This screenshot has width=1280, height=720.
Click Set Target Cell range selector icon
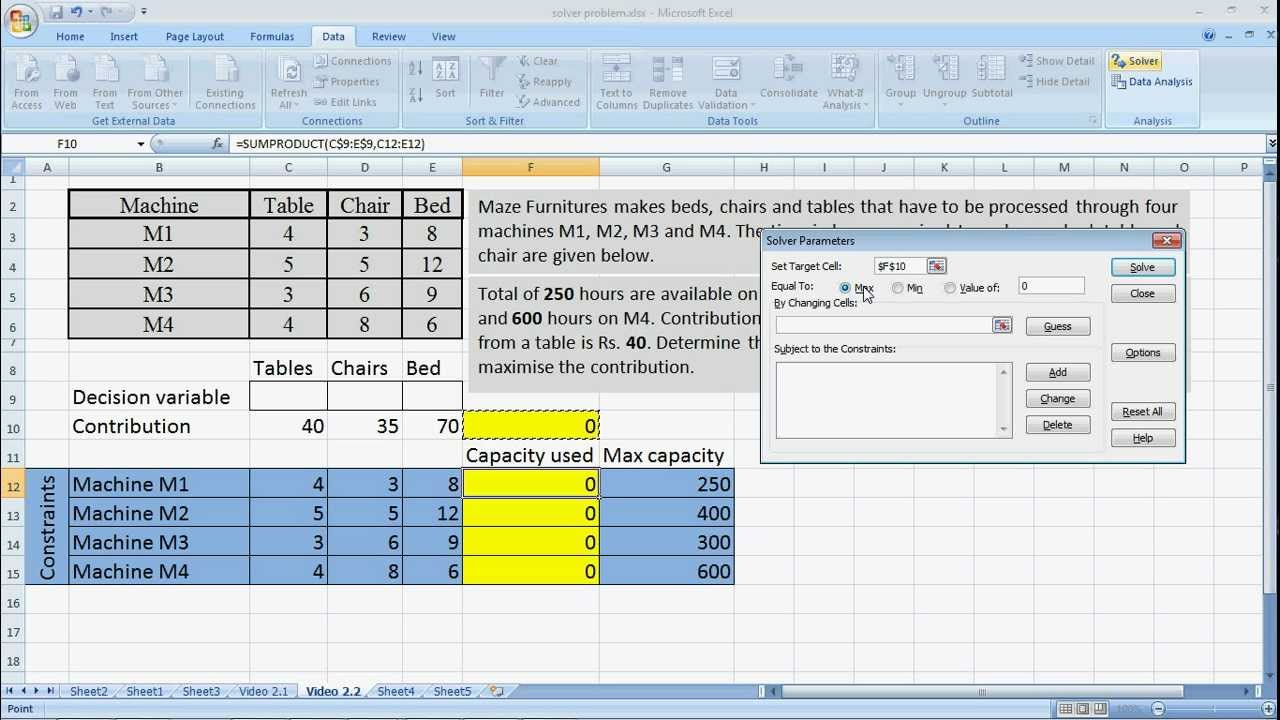pyautogui.click(x=936, y=266)
